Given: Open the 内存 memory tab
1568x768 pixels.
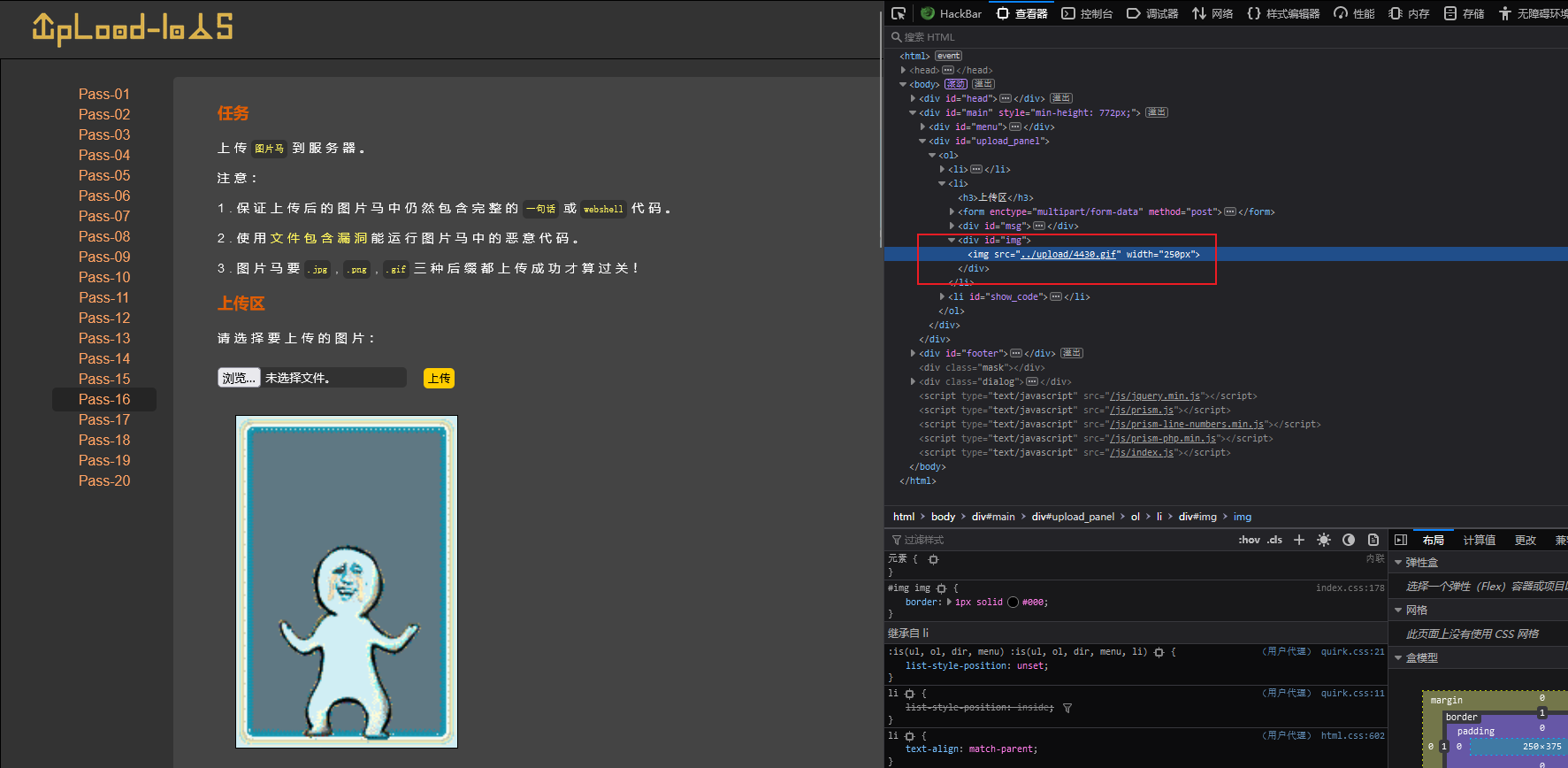Looking at the screenshot, I should [1409, 13].
